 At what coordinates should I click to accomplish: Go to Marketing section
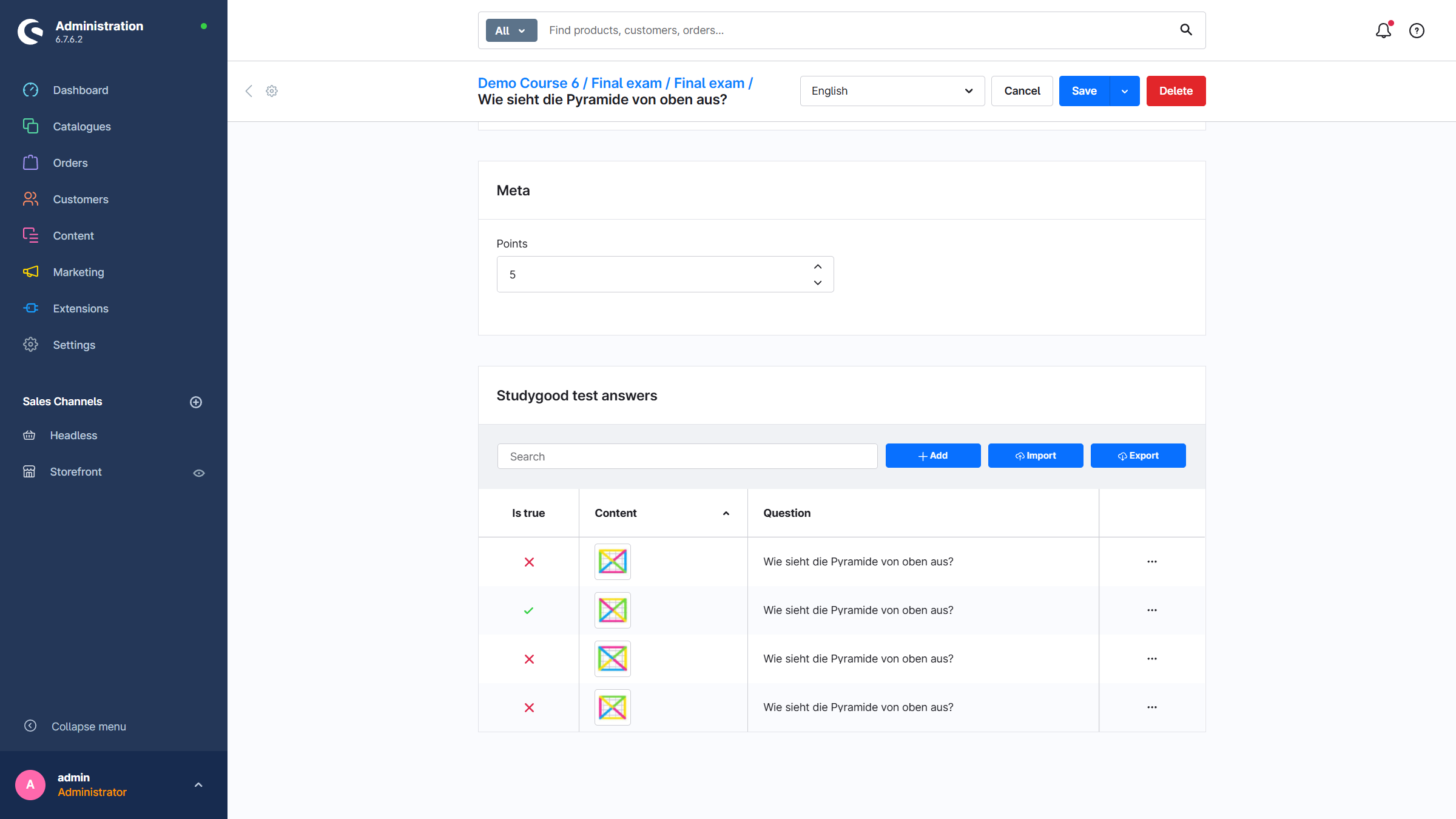coord(78,272)
